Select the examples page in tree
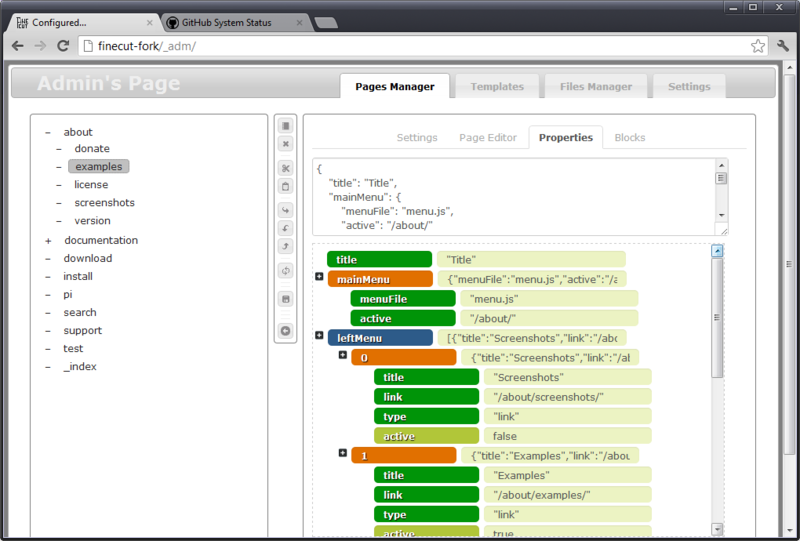This screenshot has width=800, height=541. (98, 166)
